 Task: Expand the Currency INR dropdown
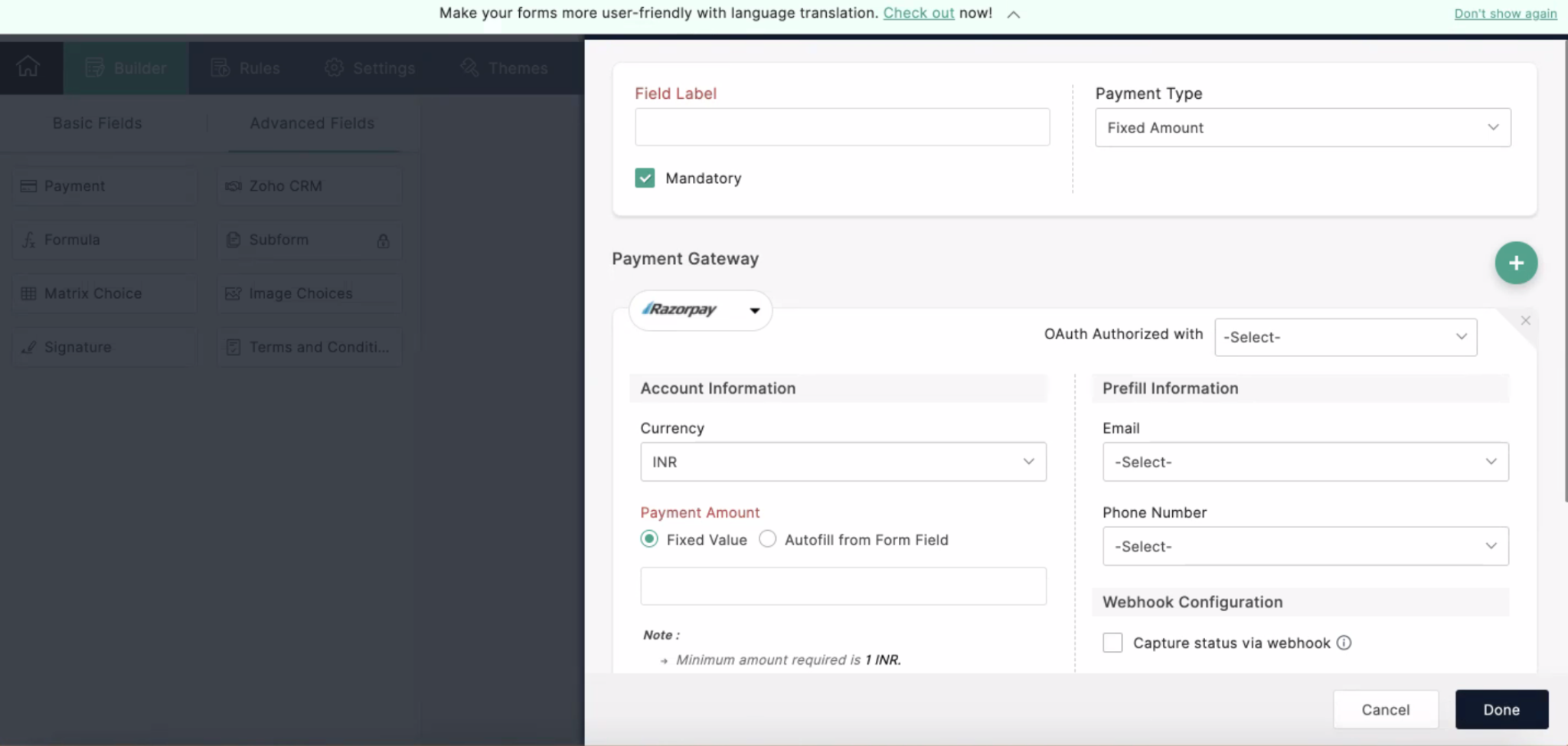pyautogui.click(x=843, y=462)
